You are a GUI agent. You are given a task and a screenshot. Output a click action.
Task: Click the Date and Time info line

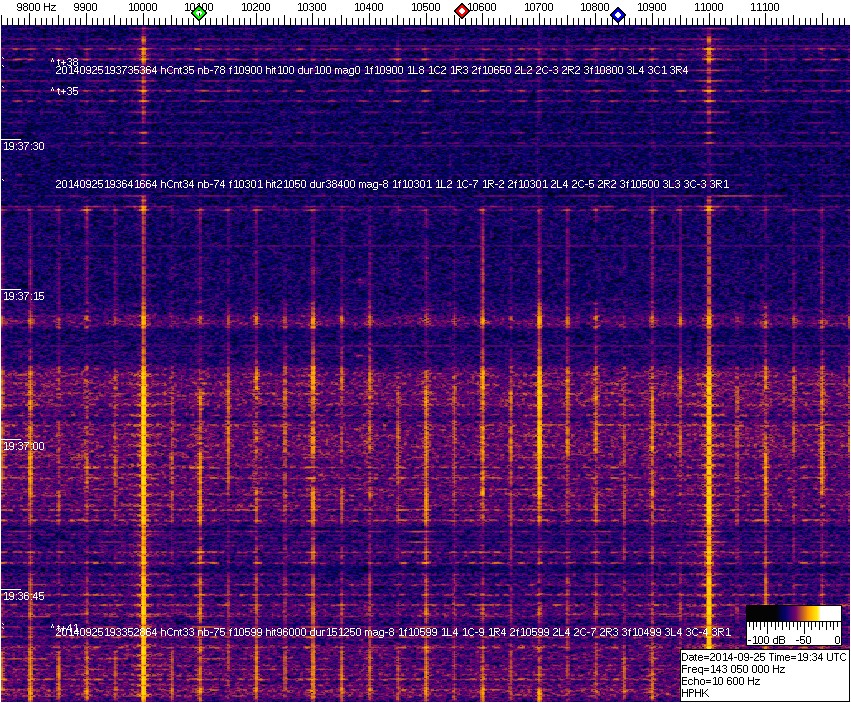tap(764, 657)
